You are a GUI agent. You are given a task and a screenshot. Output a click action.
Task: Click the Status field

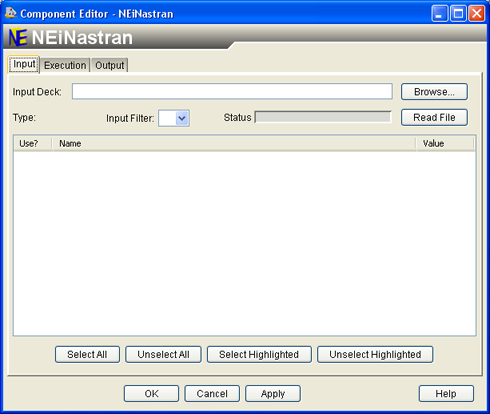(323, 117)
